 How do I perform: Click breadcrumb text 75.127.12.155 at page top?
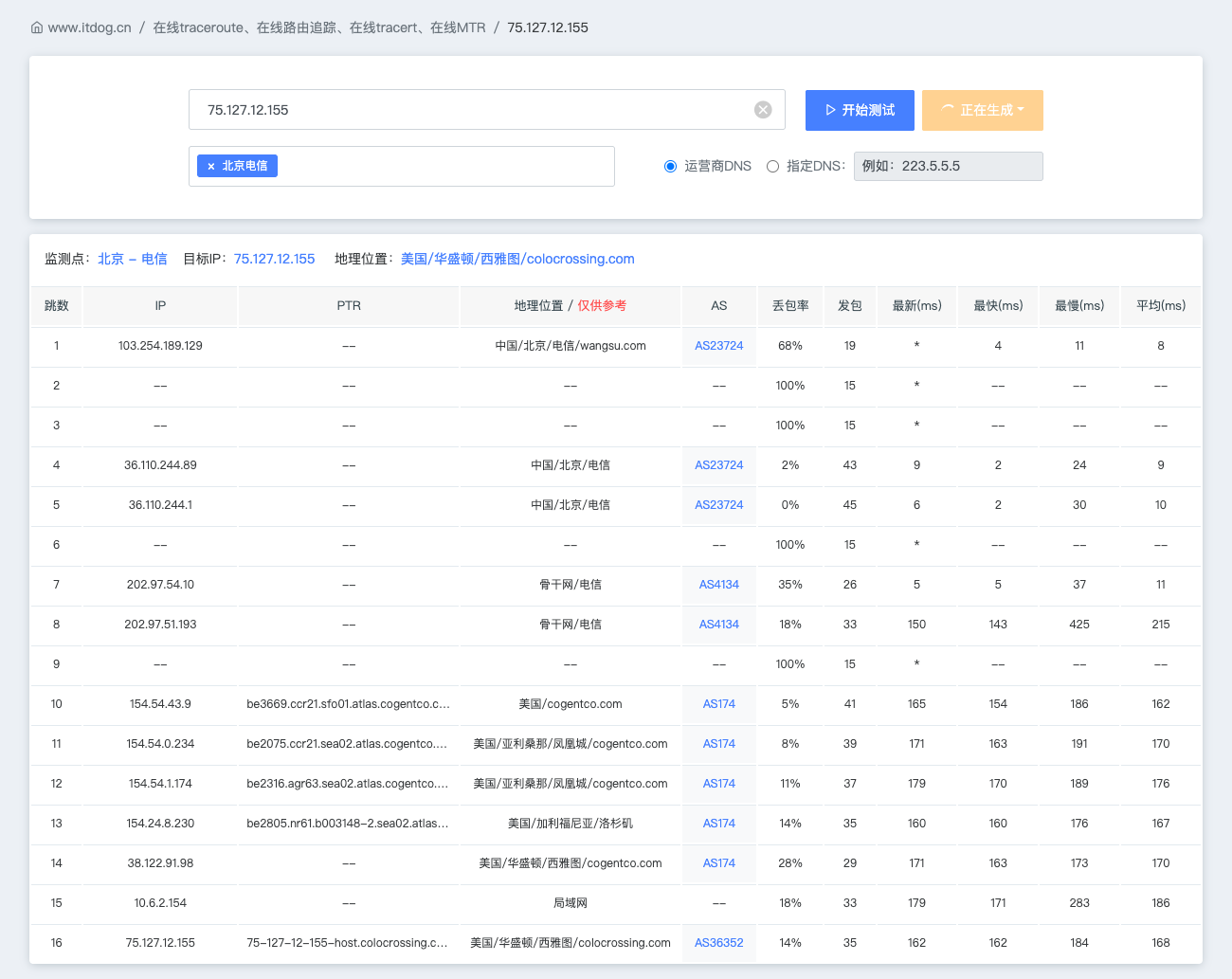click(548, 27)
